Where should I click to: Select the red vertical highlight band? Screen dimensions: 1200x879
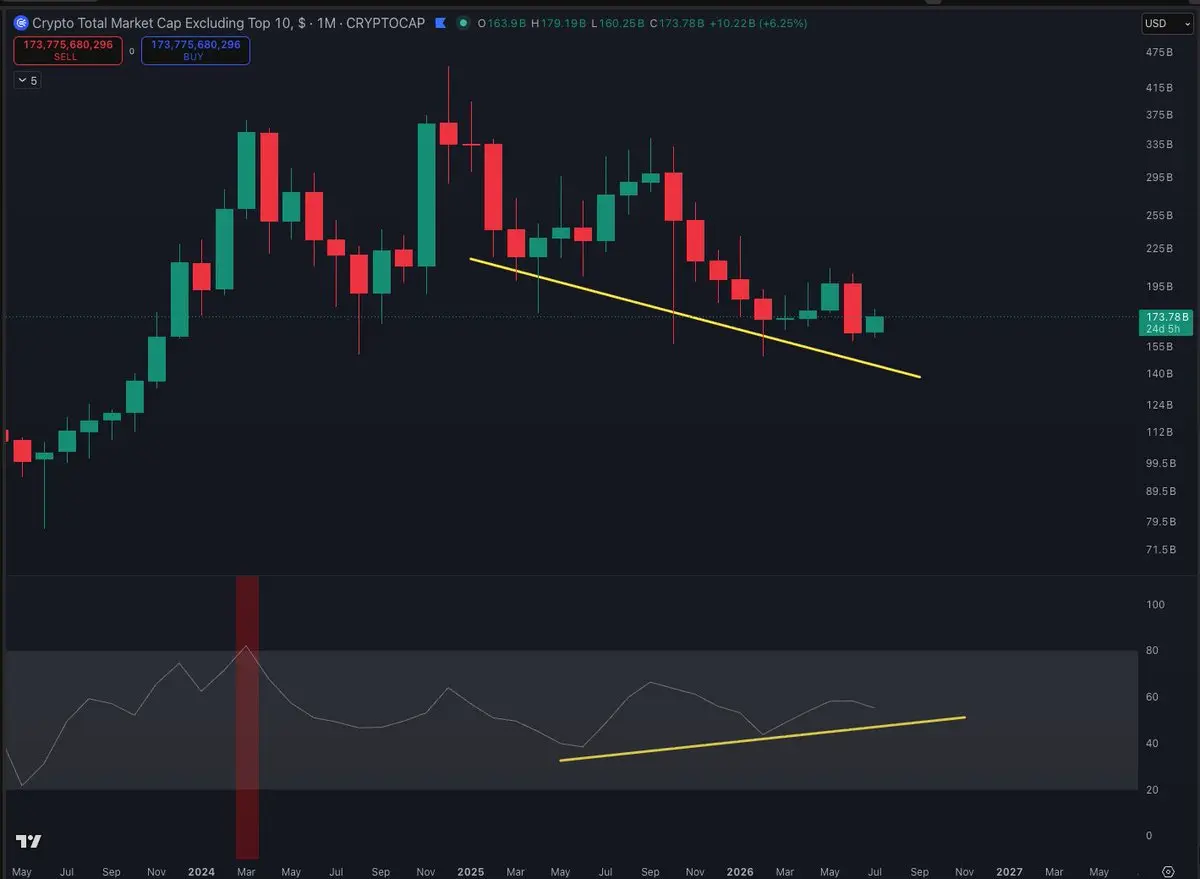point(247,716)
